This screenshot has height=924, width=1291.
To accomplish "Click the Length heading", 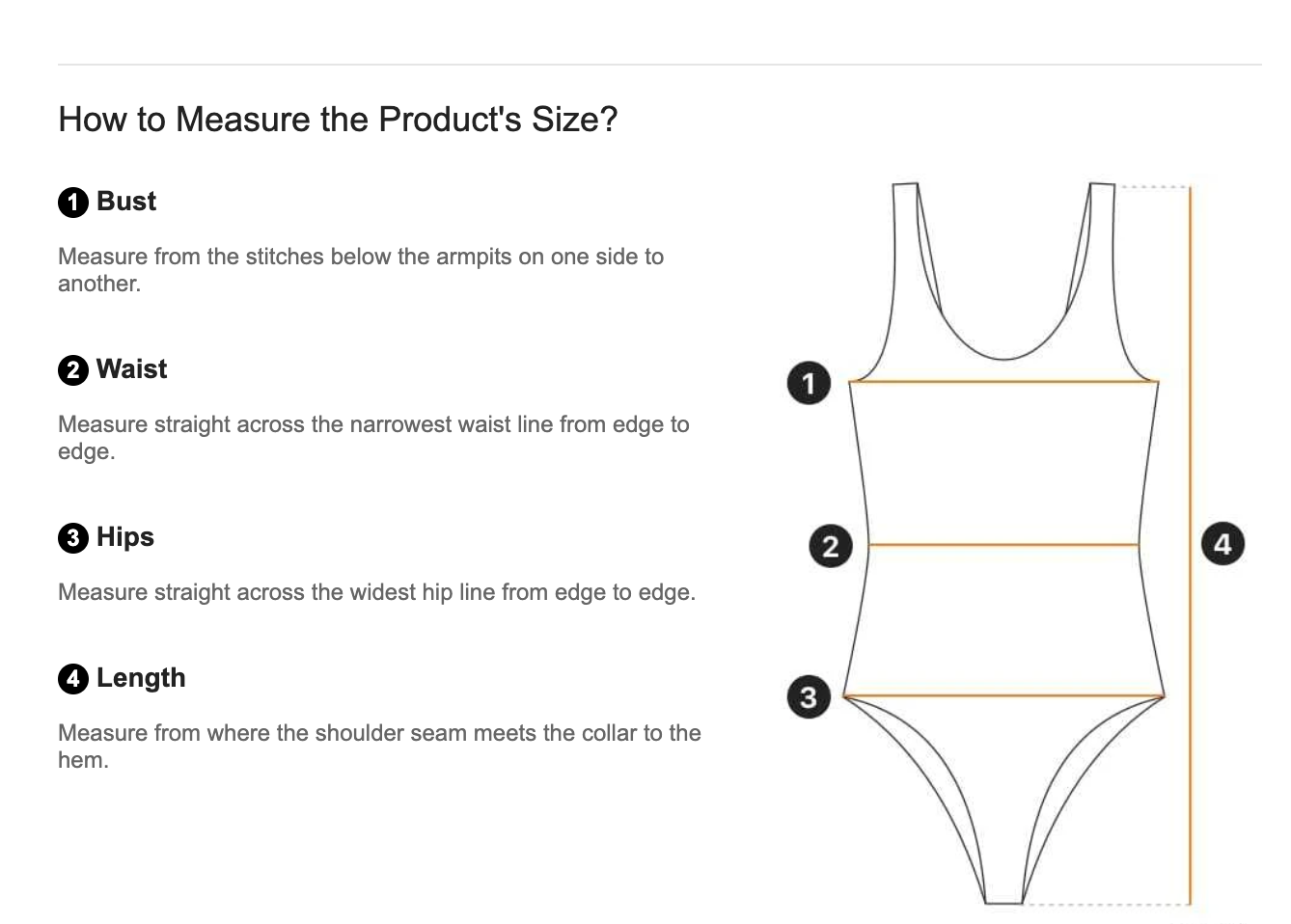I will click(x=141, y=678).
